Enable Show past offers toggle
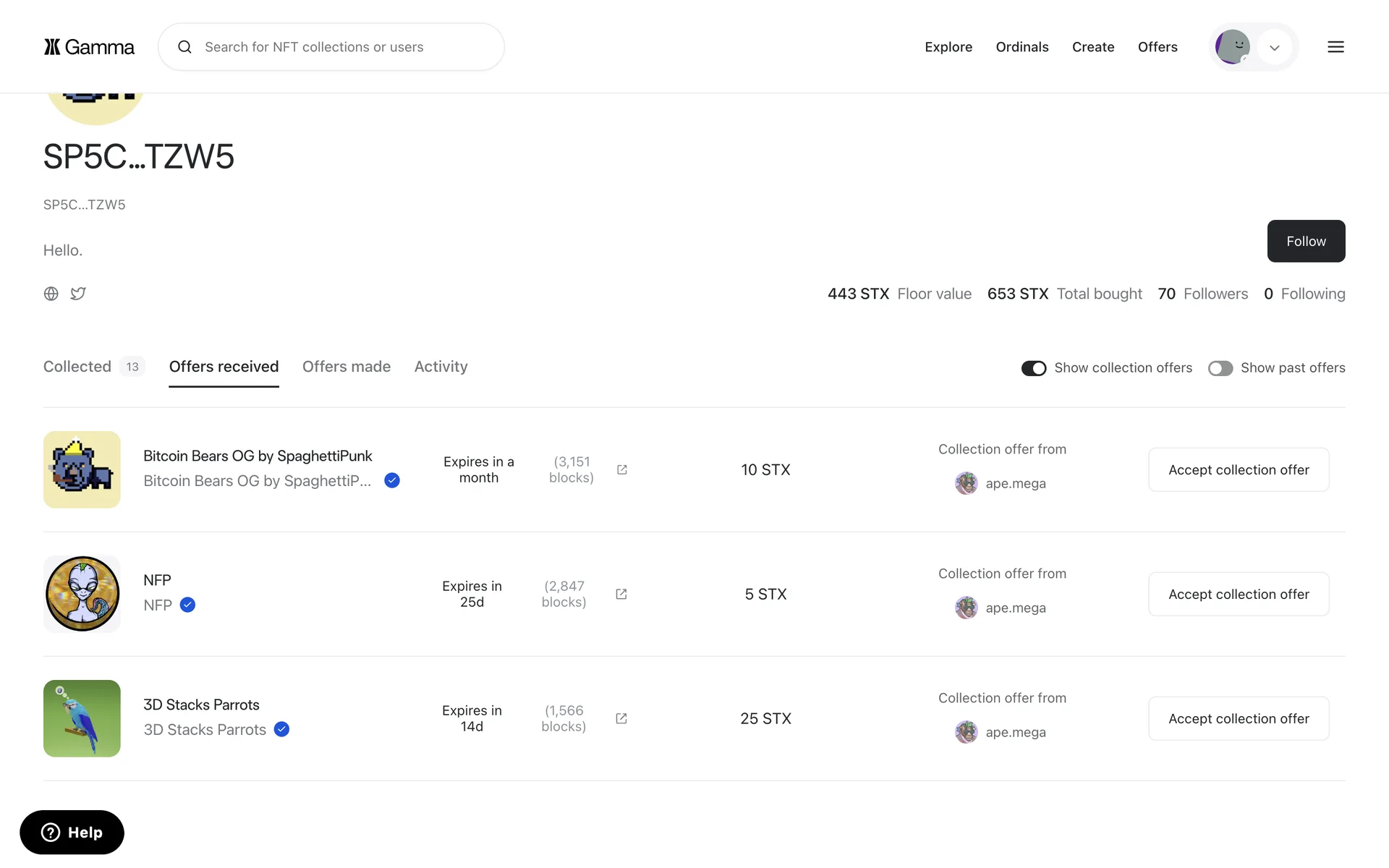1389x868 pixels. coord(1220,368)
